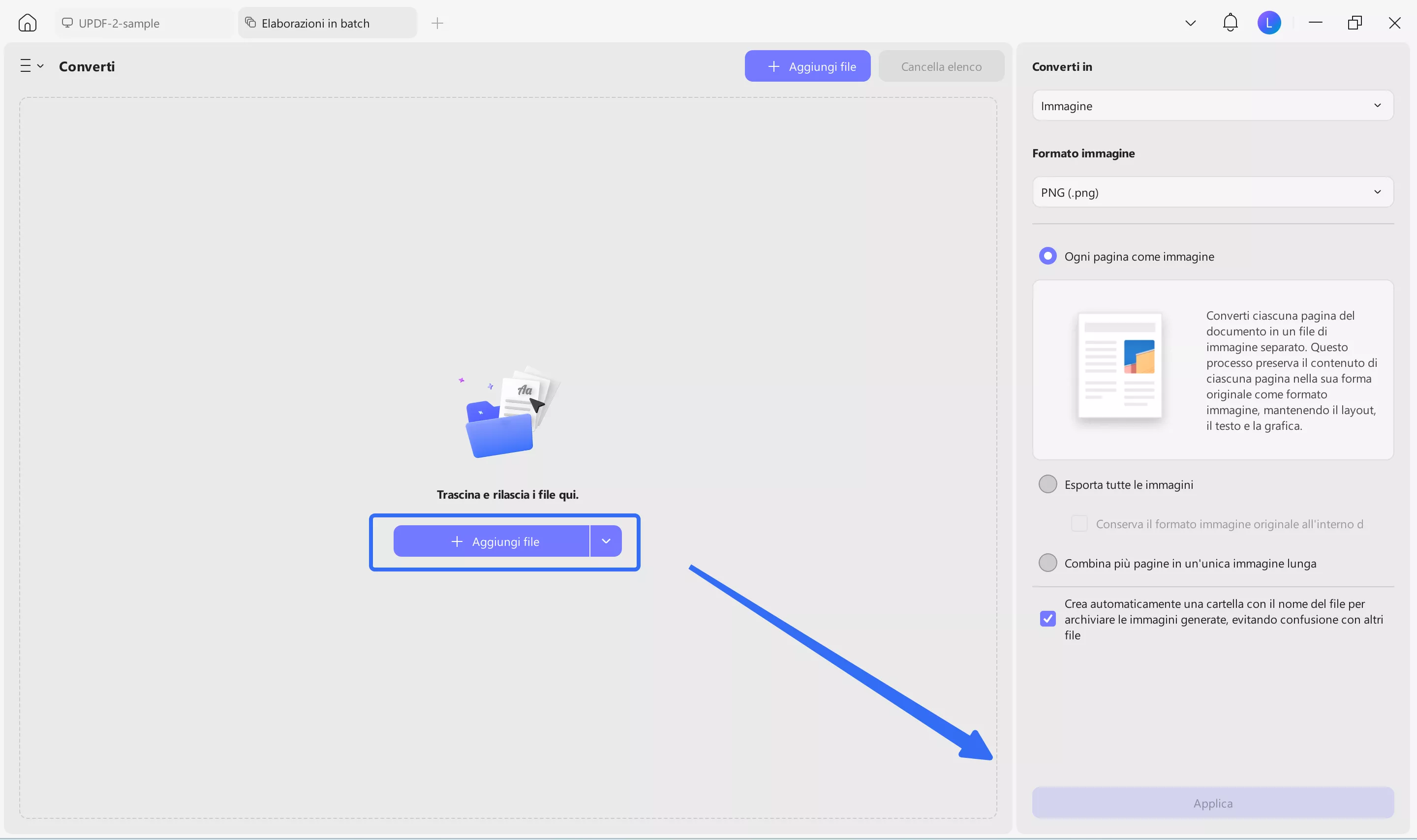
Task: Click the monitor icon on UPDF-2-sample tab
Action: pos(67,23)
